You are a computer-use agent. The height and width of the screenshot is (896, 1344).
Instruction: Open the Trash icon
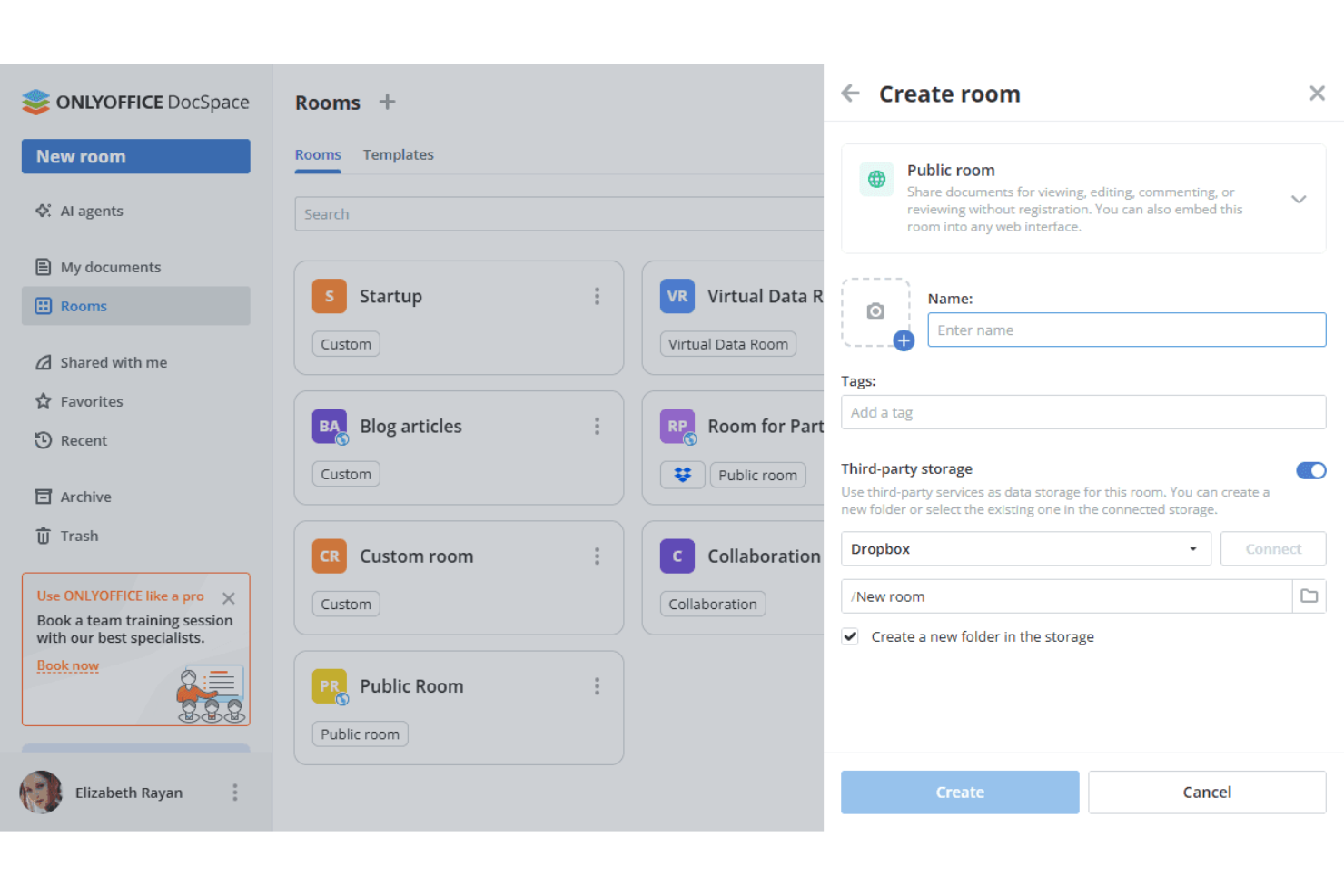pos(44,536)
